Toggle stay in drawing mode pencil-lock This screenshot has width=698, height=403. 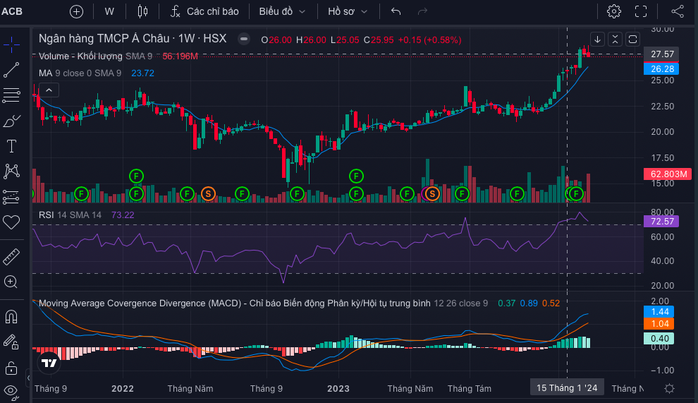11,342
